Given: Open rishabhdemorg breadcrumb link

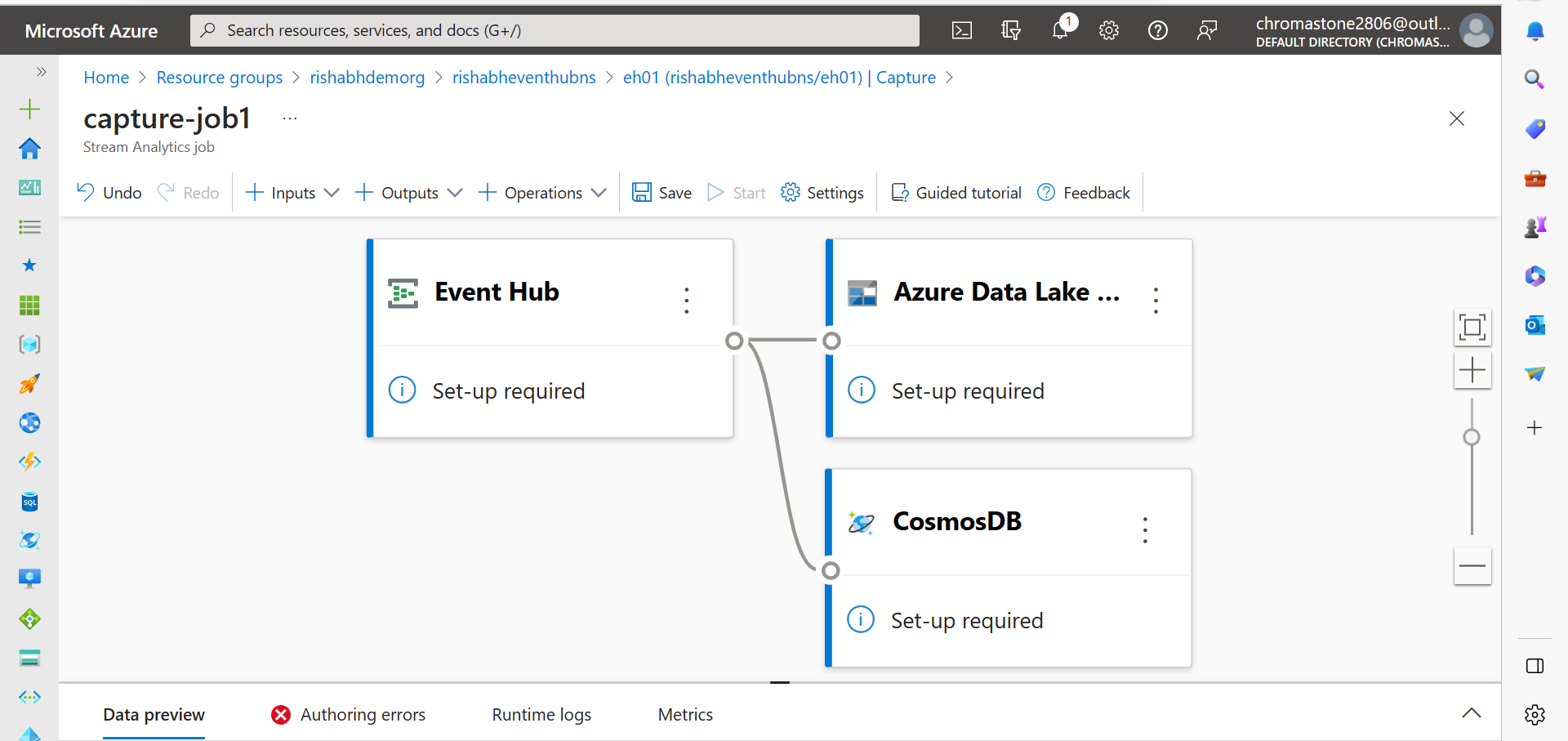Looking at the screenshot, I should pos(367,78).
